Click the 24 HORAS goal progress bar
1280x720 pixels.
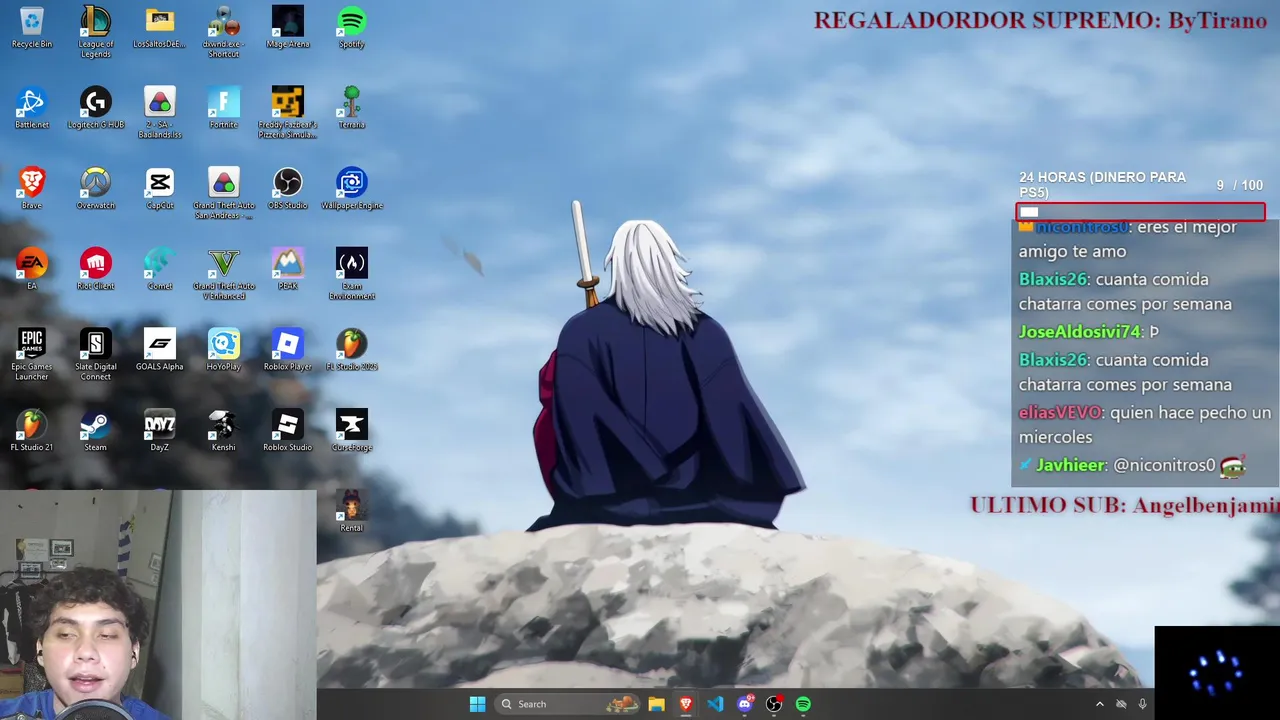pos(1140,211)
